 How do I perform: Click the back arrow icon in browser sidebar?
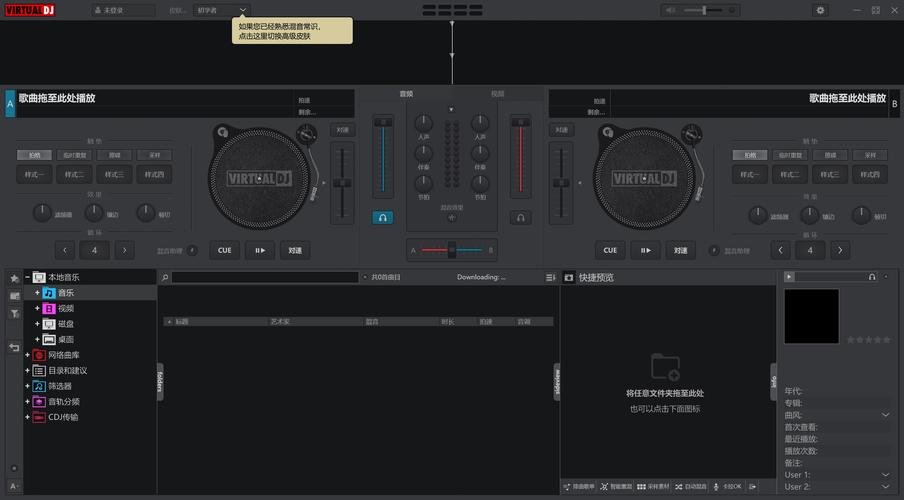(14, 347)
